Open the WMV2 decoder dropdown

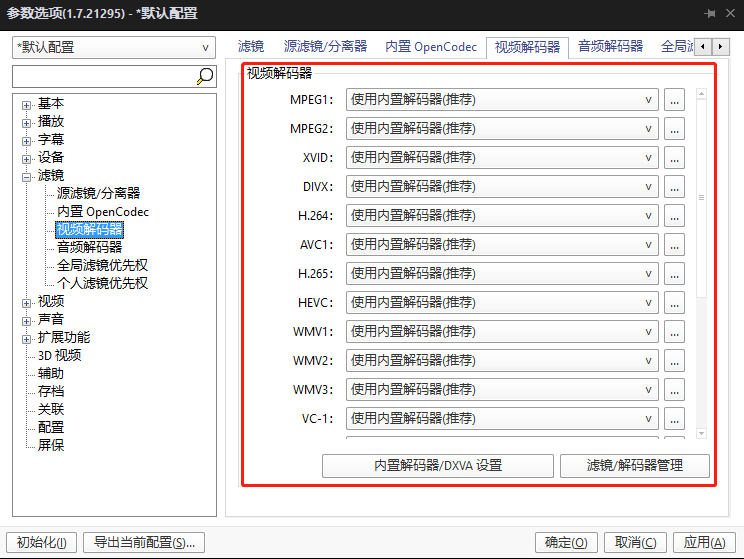coord(502,361)
